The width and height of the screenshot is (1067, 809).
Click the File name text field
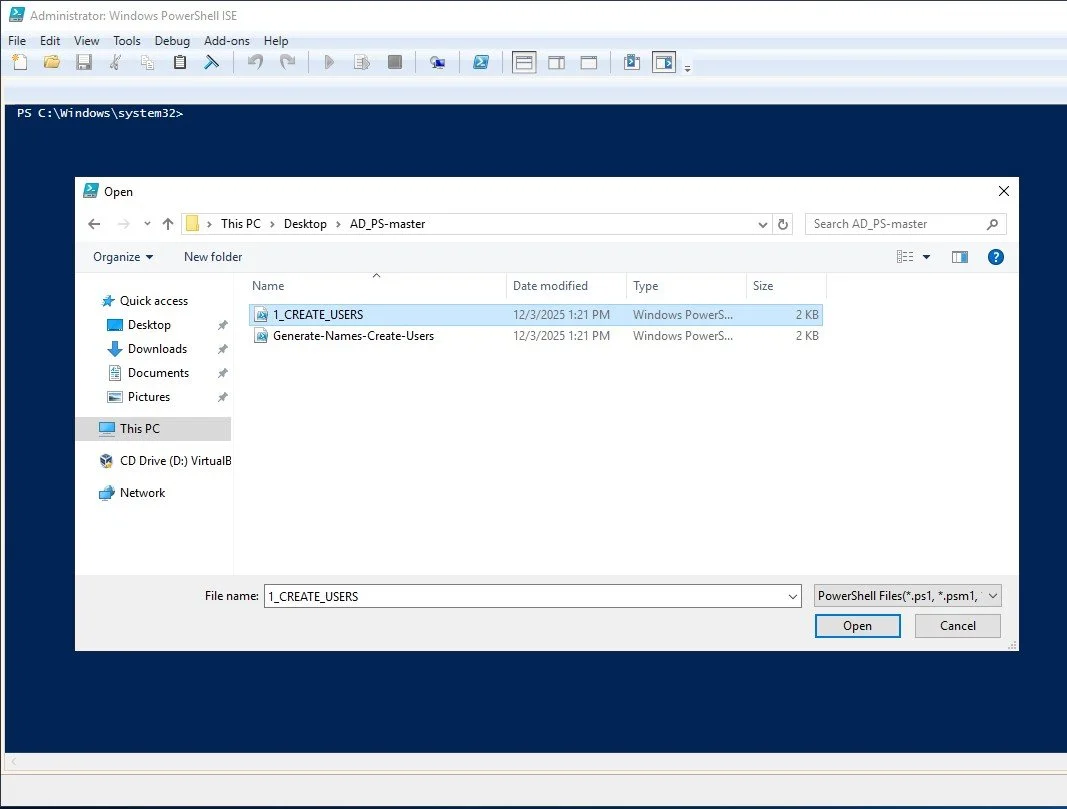click(x=525, y=596)
